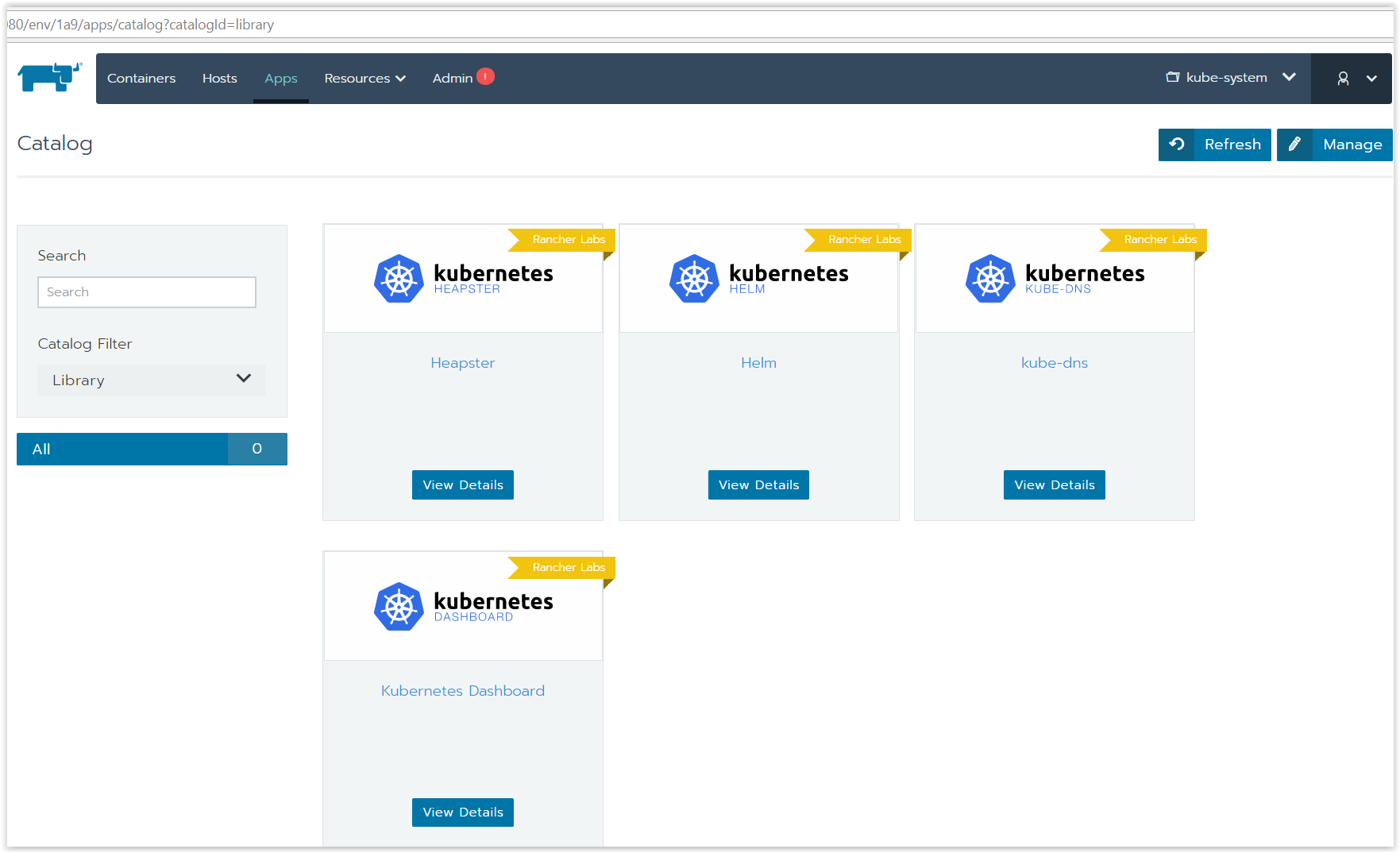Image resolution: width=1400 pixels, height=853 pixels.
Task: Click Rancher Labs ribbon on kube-dns card
Action: pos(1154,240)
